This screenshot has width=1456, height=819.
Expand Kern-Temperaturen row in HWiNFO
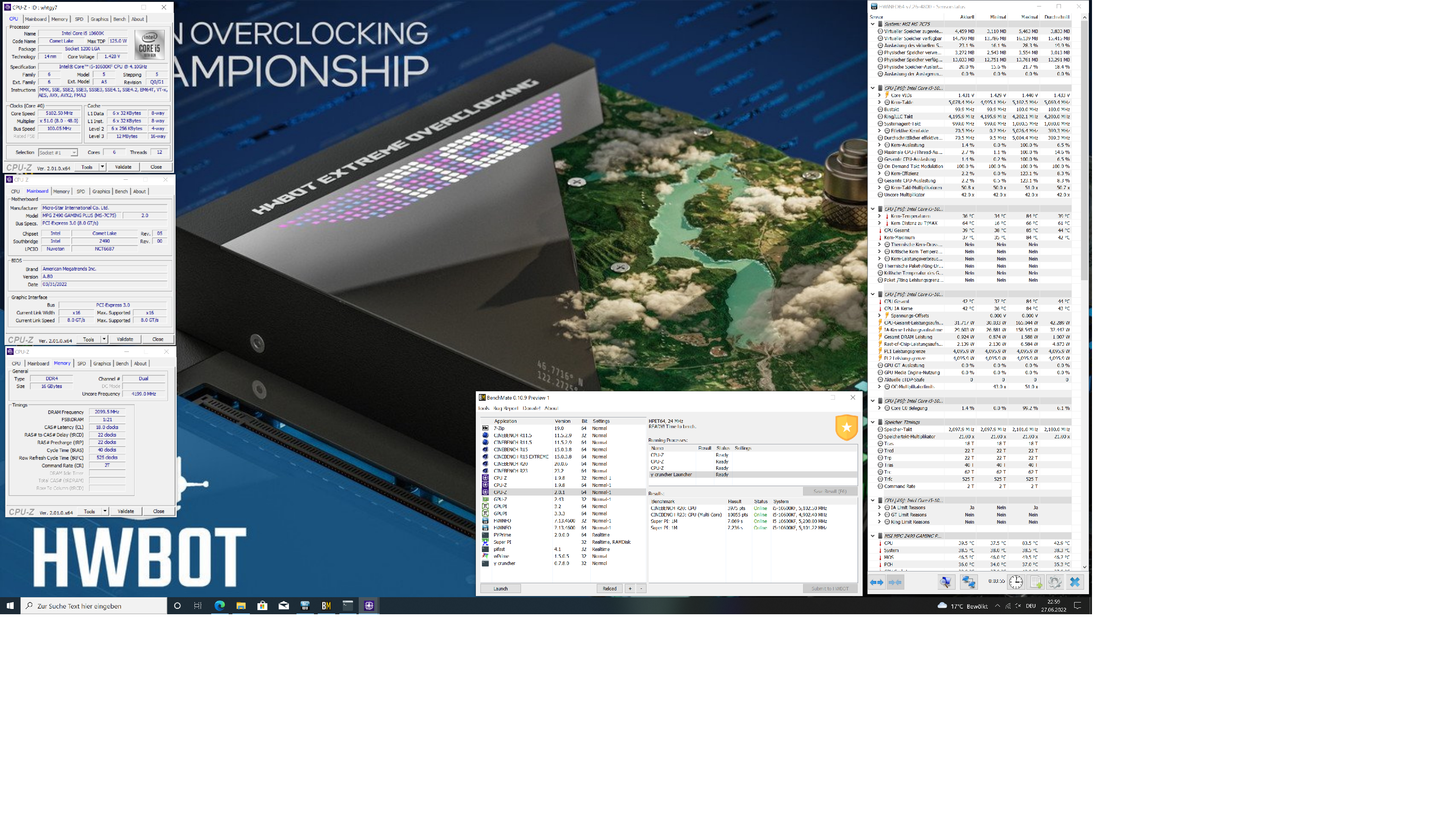tap(879, 216)
